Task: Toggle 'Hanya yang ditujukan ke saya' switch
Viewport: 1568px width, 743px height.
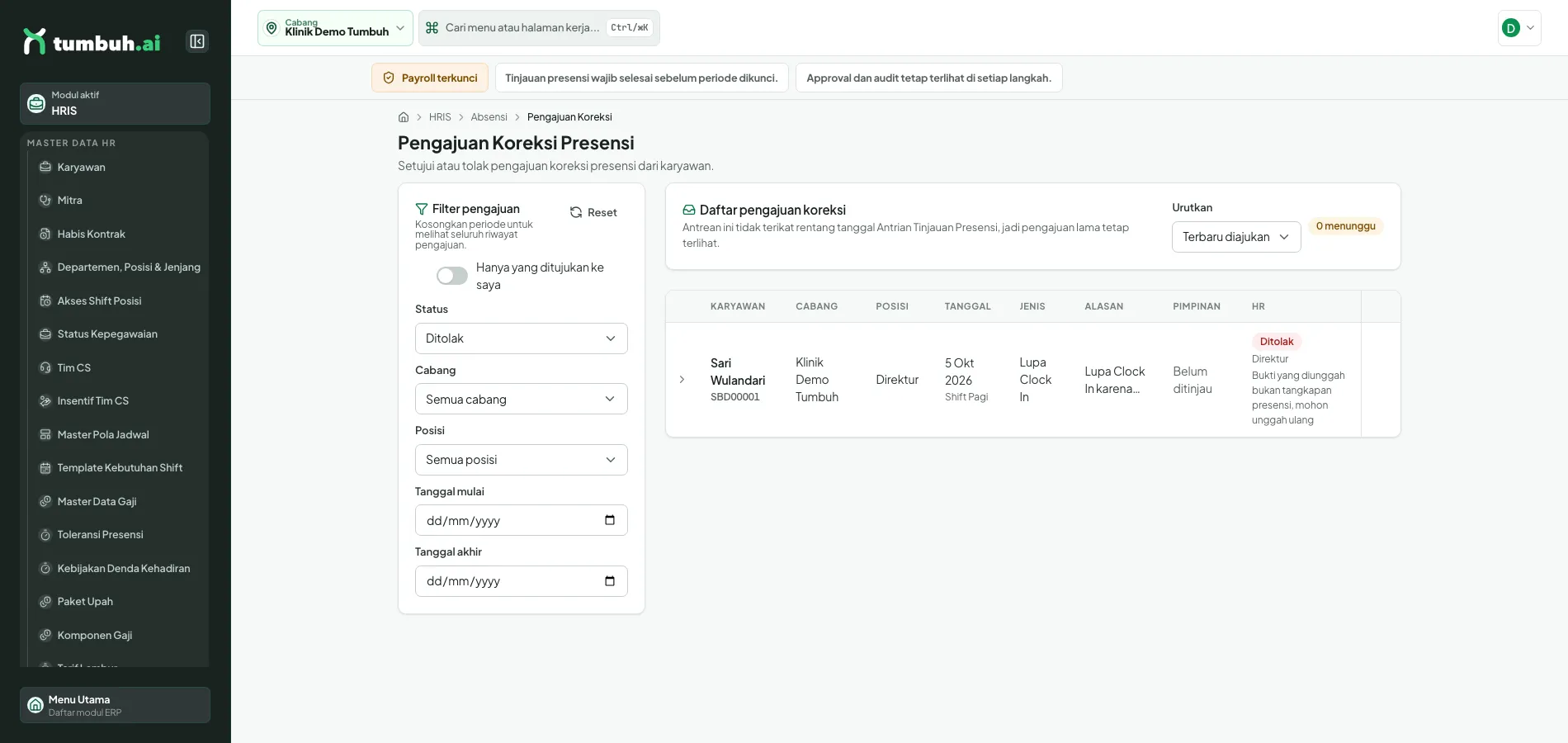Action: (452, 276)
